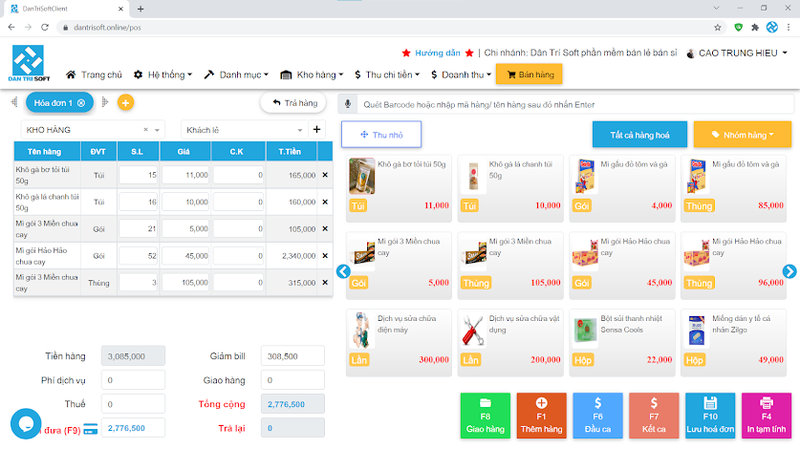Select Mì gói Hảo Hảo Gói 45,000 card
800x449 pixels.
(x=622, y=265)
